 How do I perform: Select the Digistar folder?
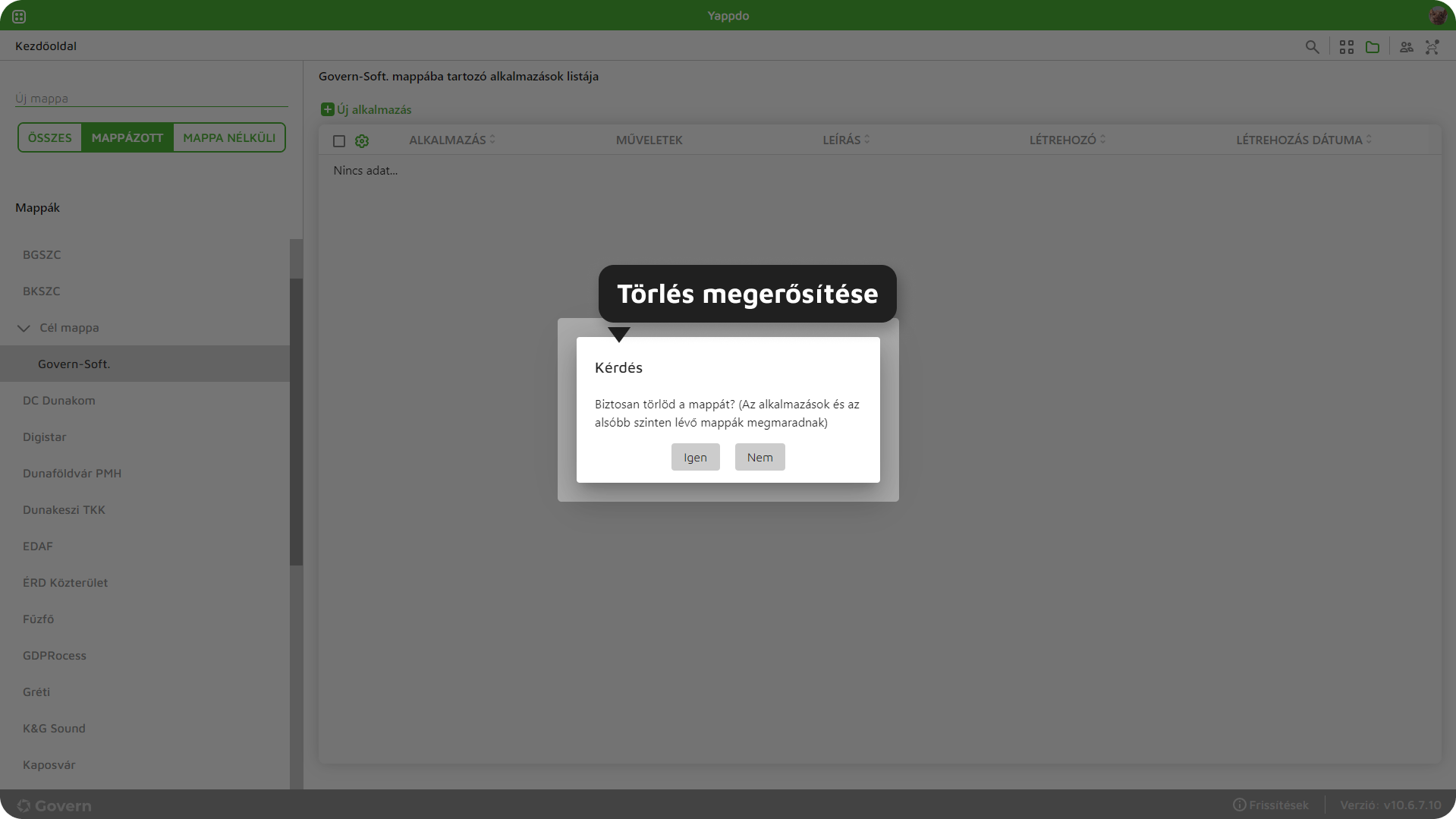click(45, 437)
